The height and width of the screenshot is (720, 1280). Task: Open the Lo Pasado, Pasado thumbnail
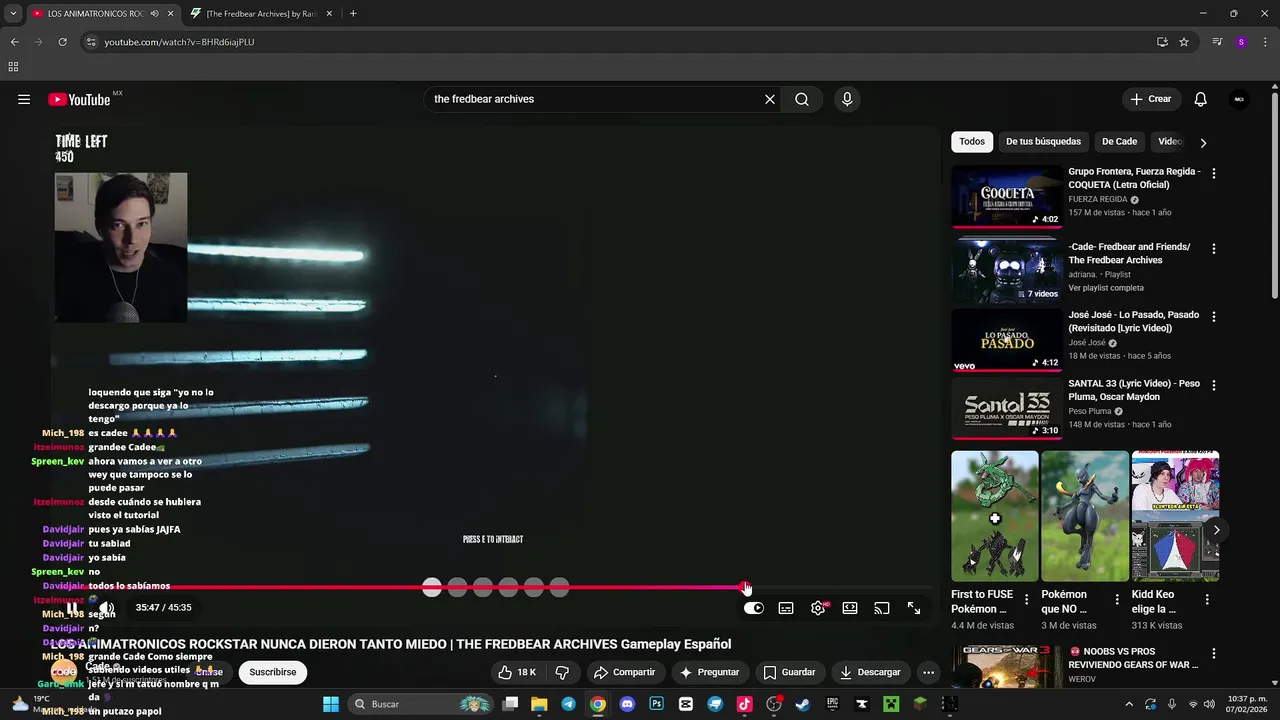[x=1007, y=340]
